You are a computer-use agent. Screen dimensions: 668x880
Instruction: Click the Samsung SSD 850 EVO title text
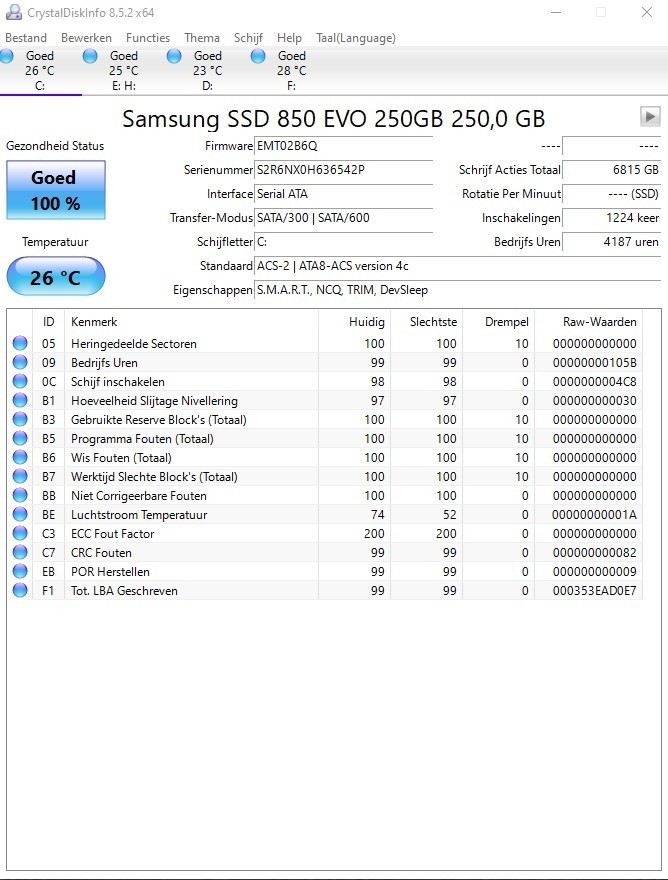click(x=333, y=118)
